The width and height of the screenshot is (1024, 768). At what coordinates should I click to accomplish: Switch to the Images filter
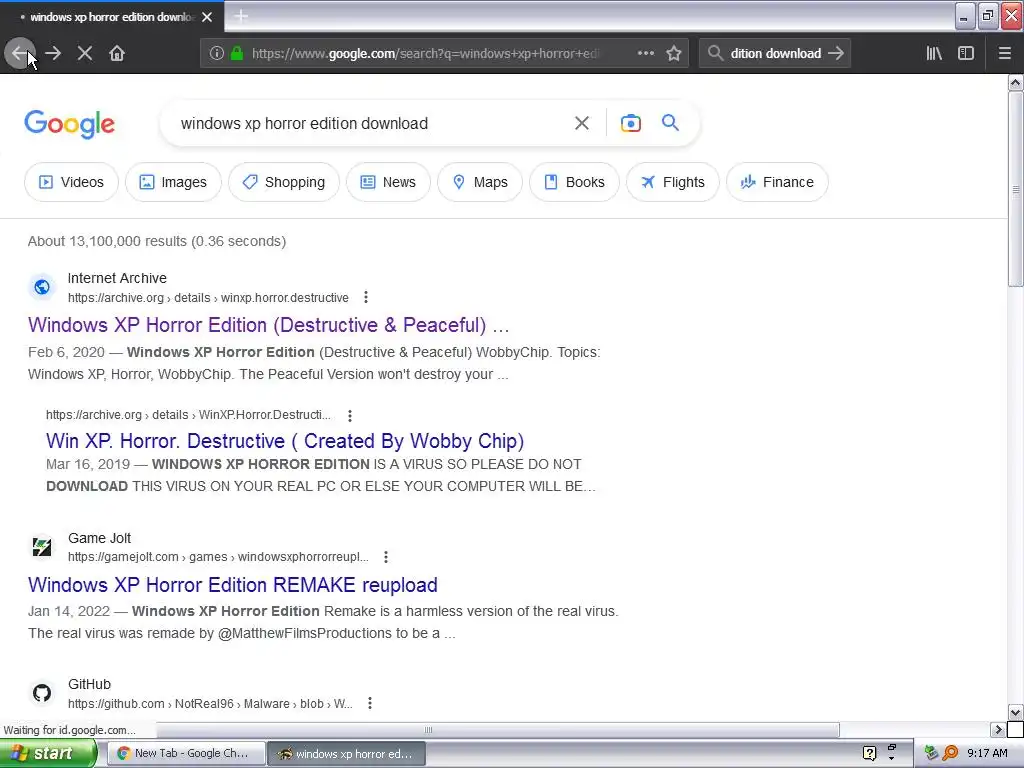point(173,182)
